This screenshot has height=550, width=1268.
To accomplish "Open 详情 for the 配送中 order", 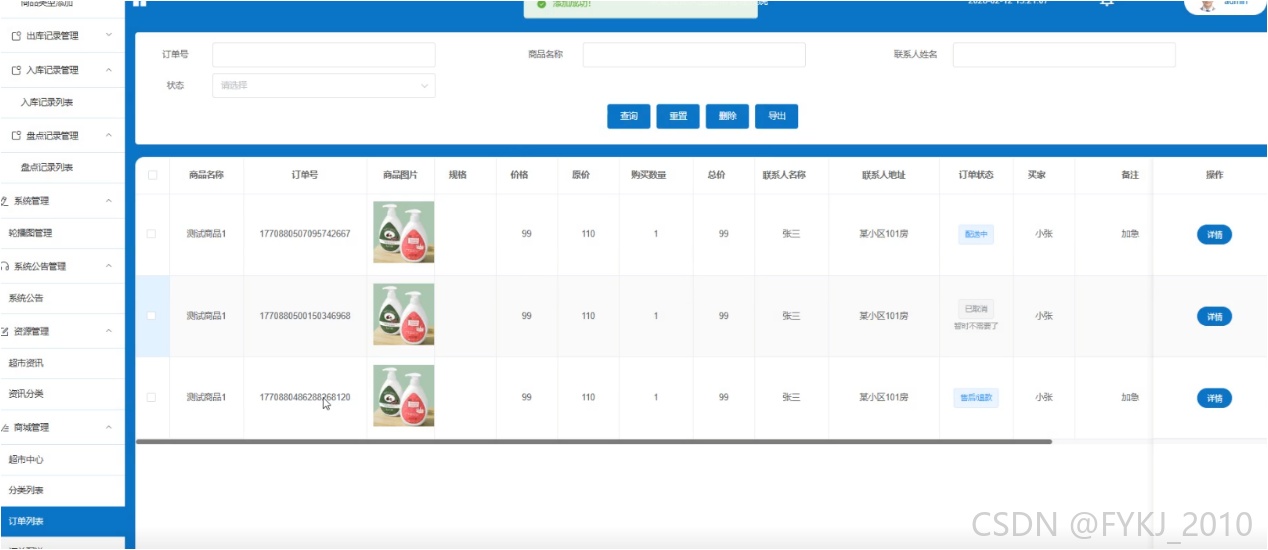I will 1214,235.
